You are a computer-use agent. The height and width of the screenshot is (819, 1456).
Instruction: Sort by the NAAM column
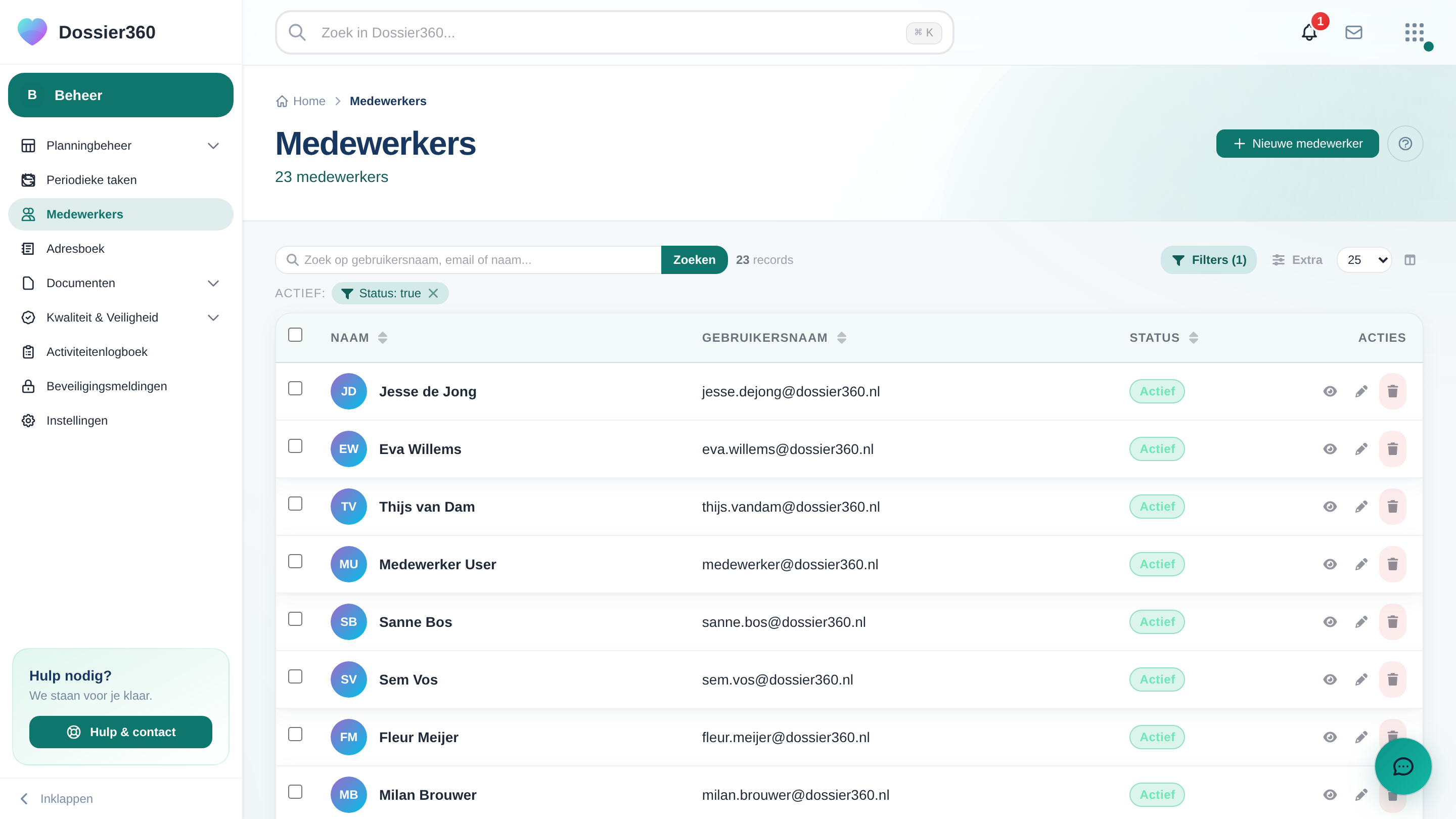[x=359, y=337]
